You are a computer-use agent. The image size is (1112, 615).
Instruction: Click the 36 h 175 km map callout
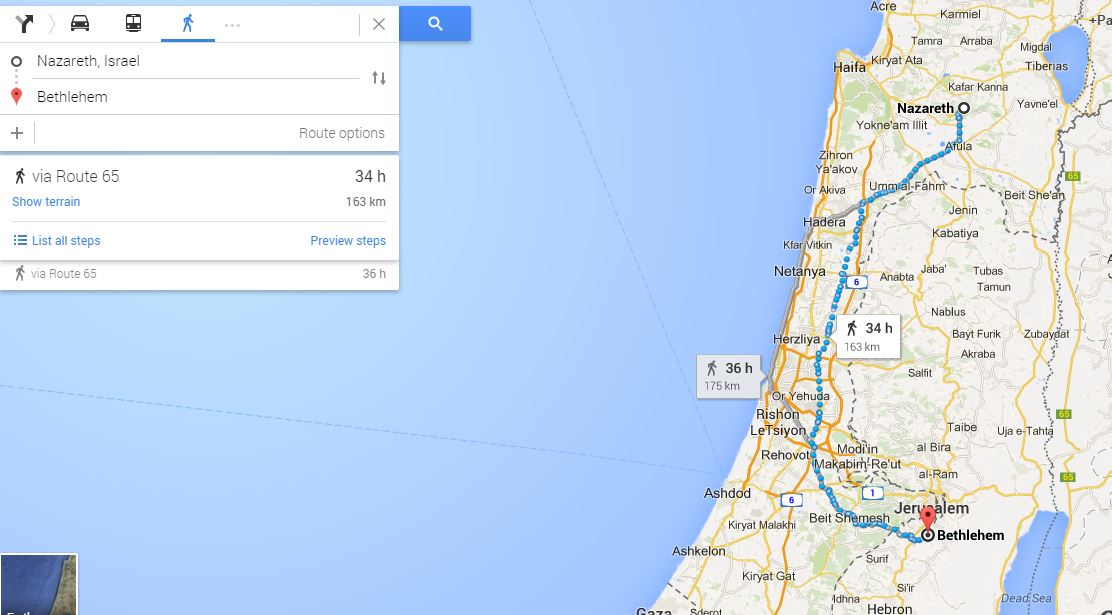[x=729, y=376]
